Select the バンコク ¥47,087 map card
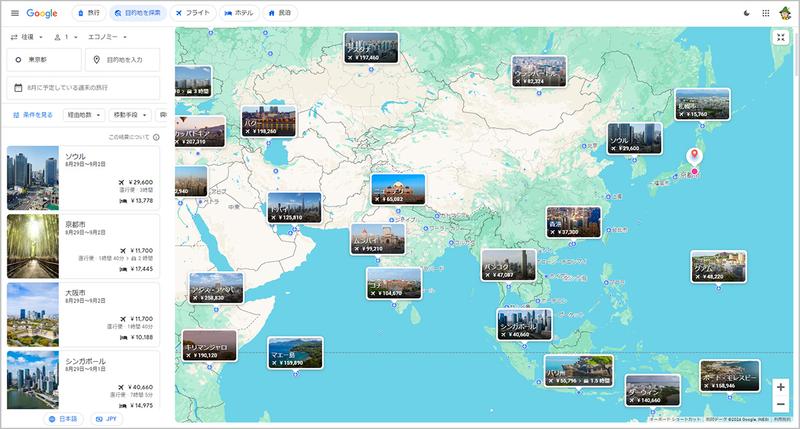 [x=509, y=265]
